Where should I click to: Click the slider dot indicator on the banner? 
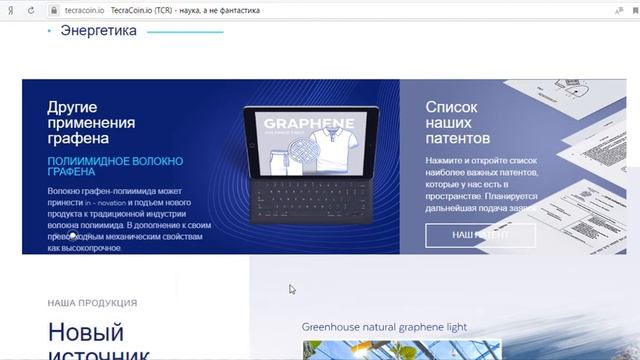pos(72,236)
